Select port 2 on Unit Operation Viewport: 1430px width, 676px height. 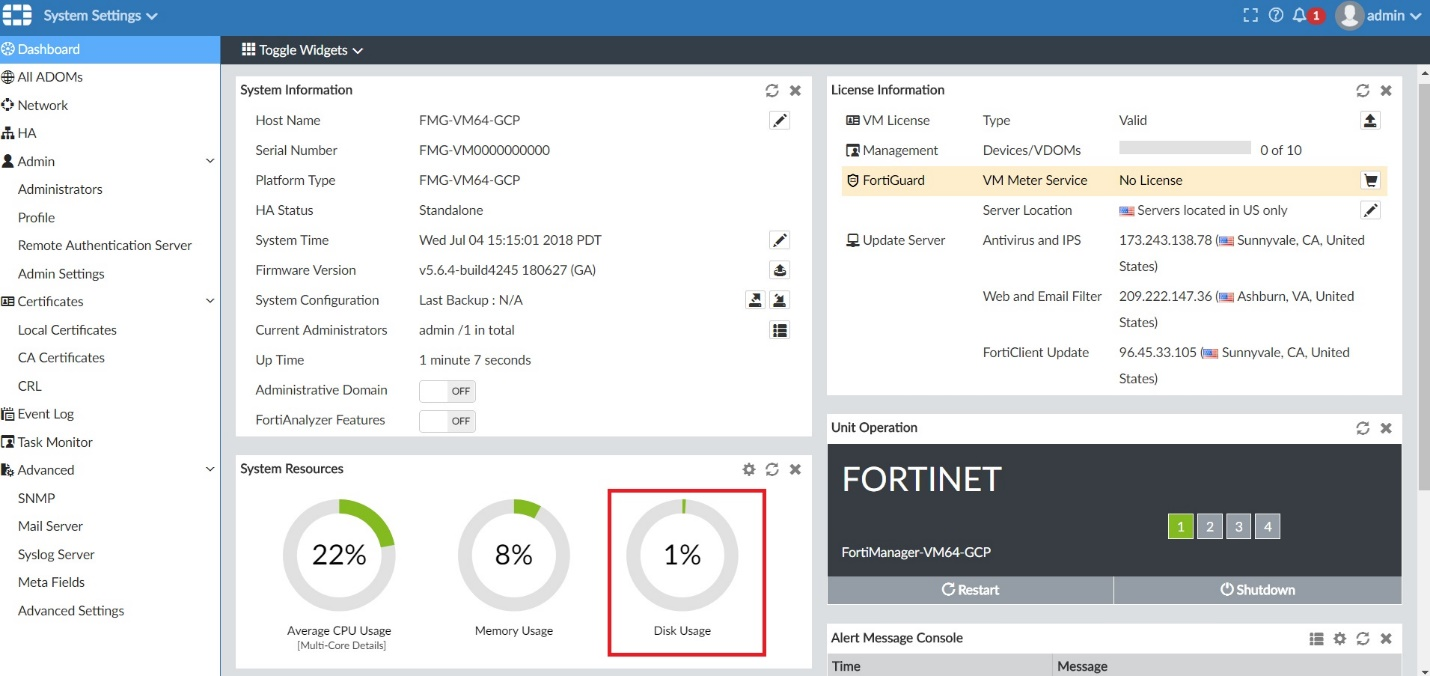(x=1209, y=527)
